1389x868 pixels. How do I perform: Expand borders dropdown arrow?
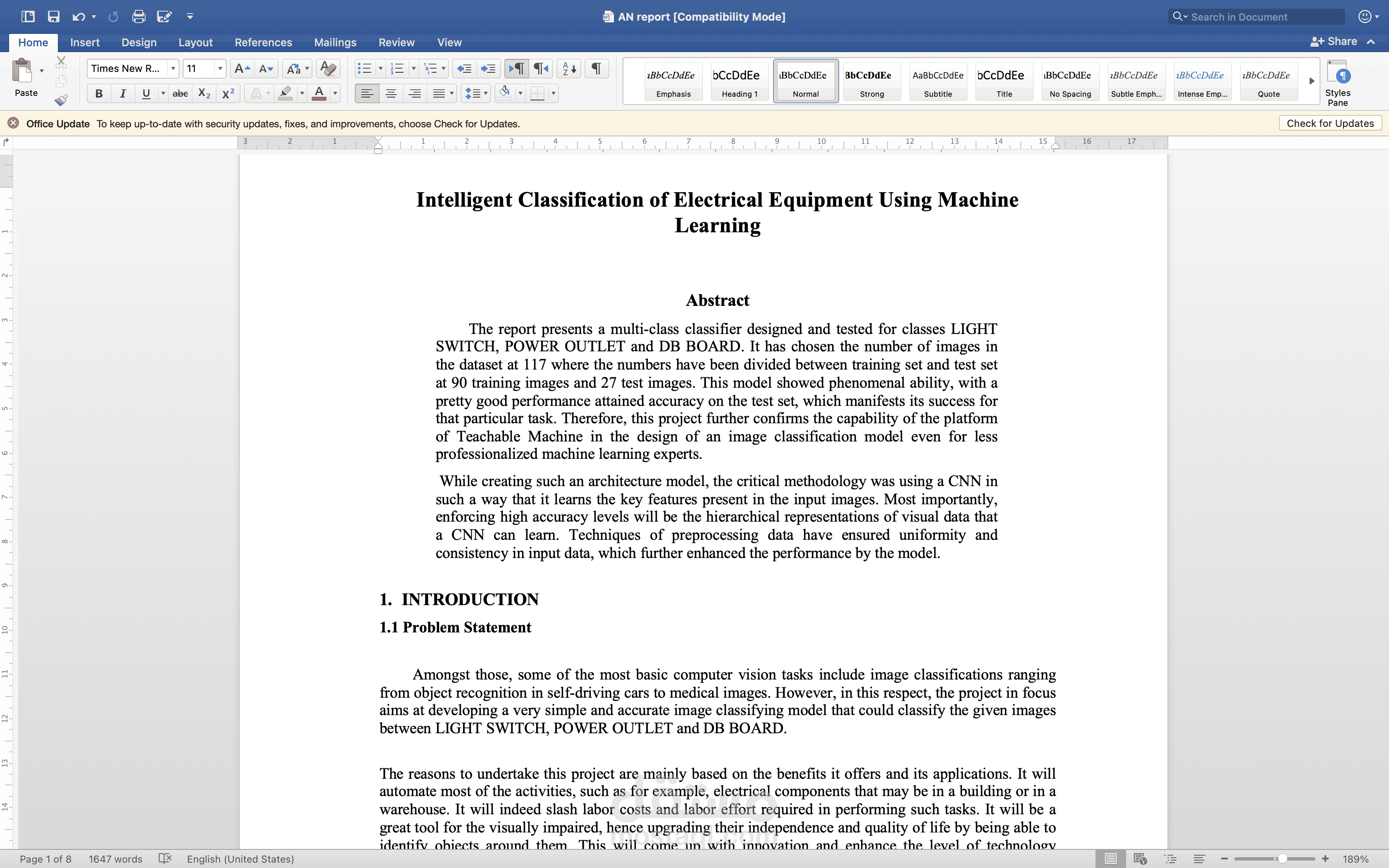pos(553,93)
